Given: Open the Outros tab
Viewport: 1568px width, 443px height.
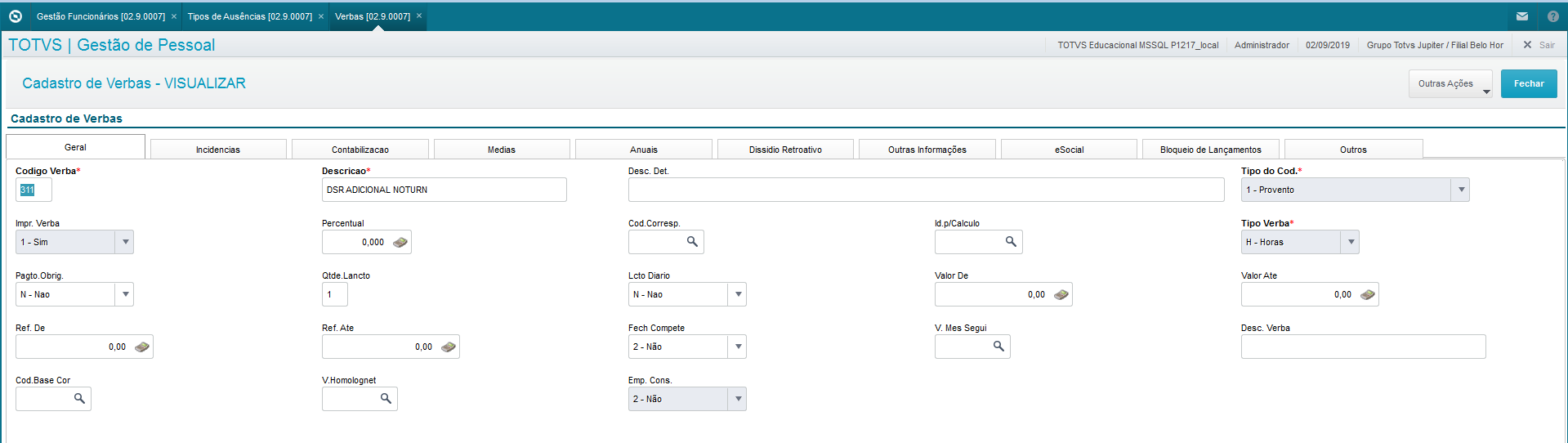Looking at the screenshot, I should [x=1353, y=150].
